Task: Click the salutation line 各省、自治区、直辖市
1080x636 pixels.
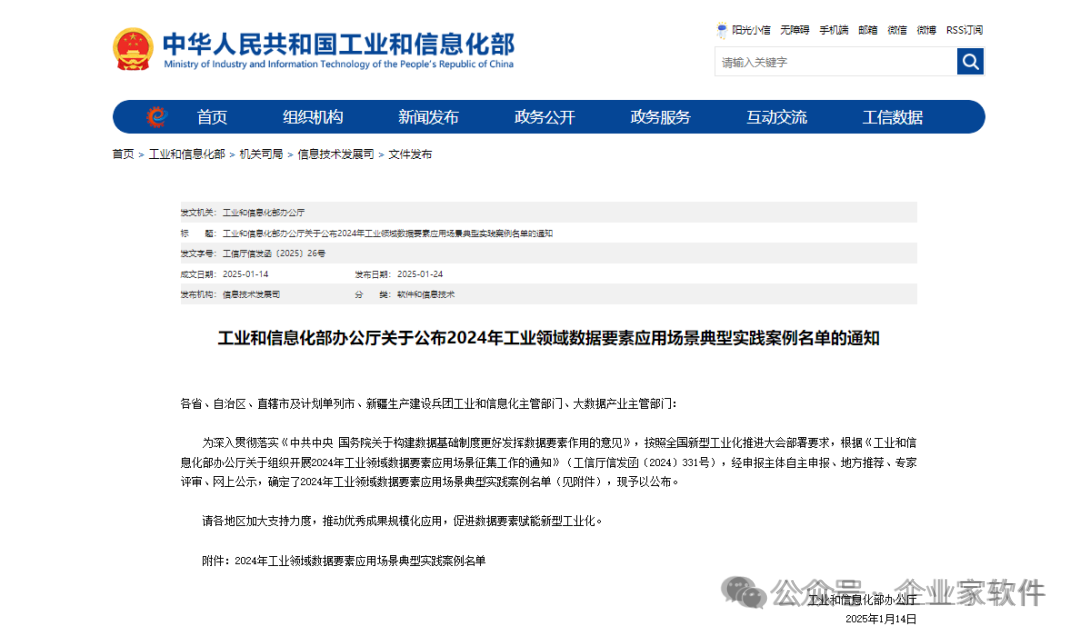Action: [428, 404]
